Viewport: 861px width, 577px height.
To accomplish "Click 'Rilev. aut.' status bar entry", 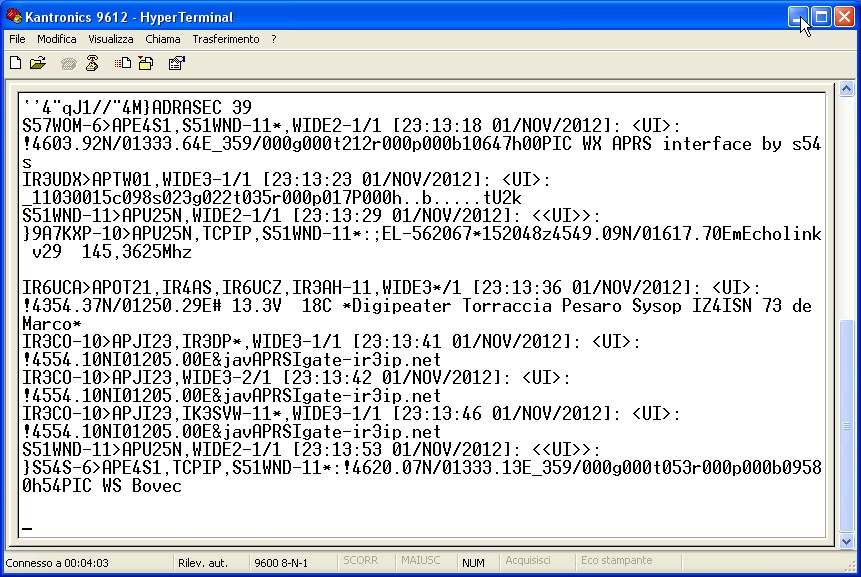I will pos(203,563).
